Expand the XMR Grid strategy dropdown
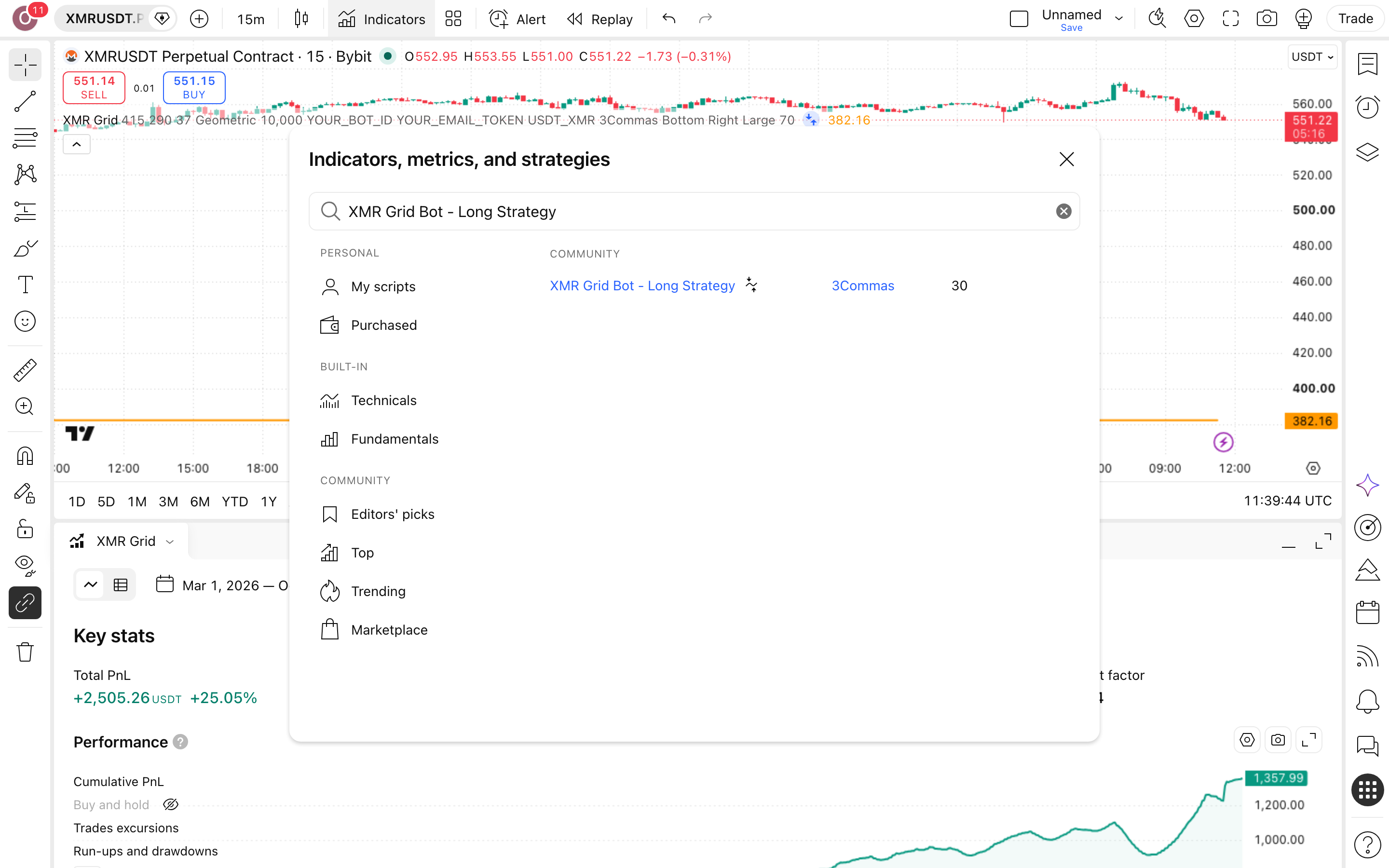This screenshot has height=868, width=1389. [170, 542]
